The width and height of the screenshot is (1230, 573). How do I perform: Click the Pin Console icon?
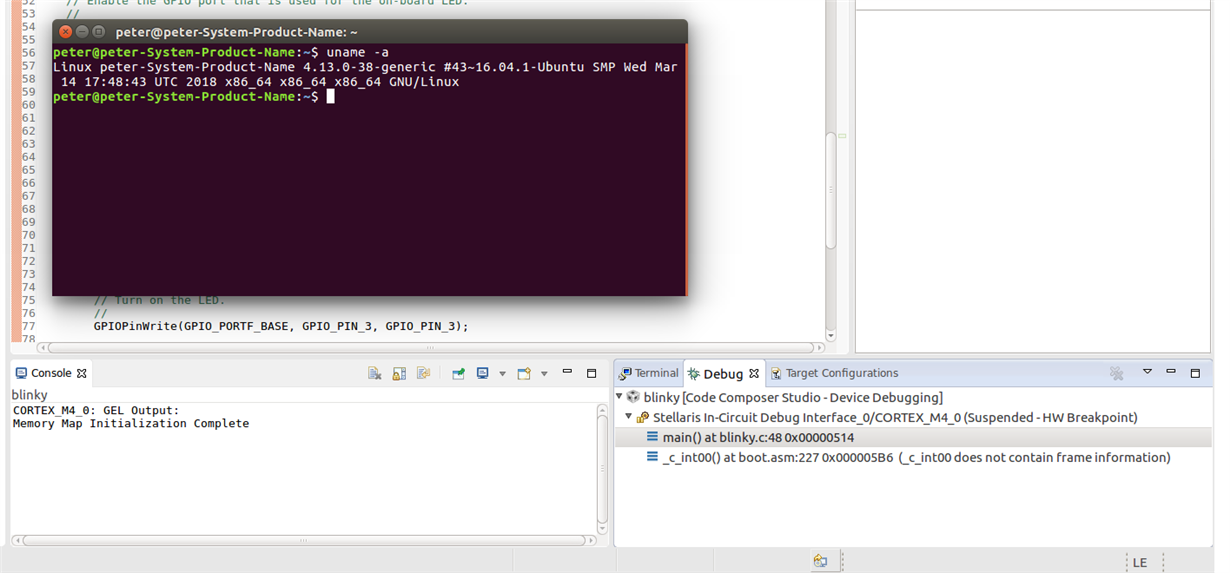[x=458, y=374]
